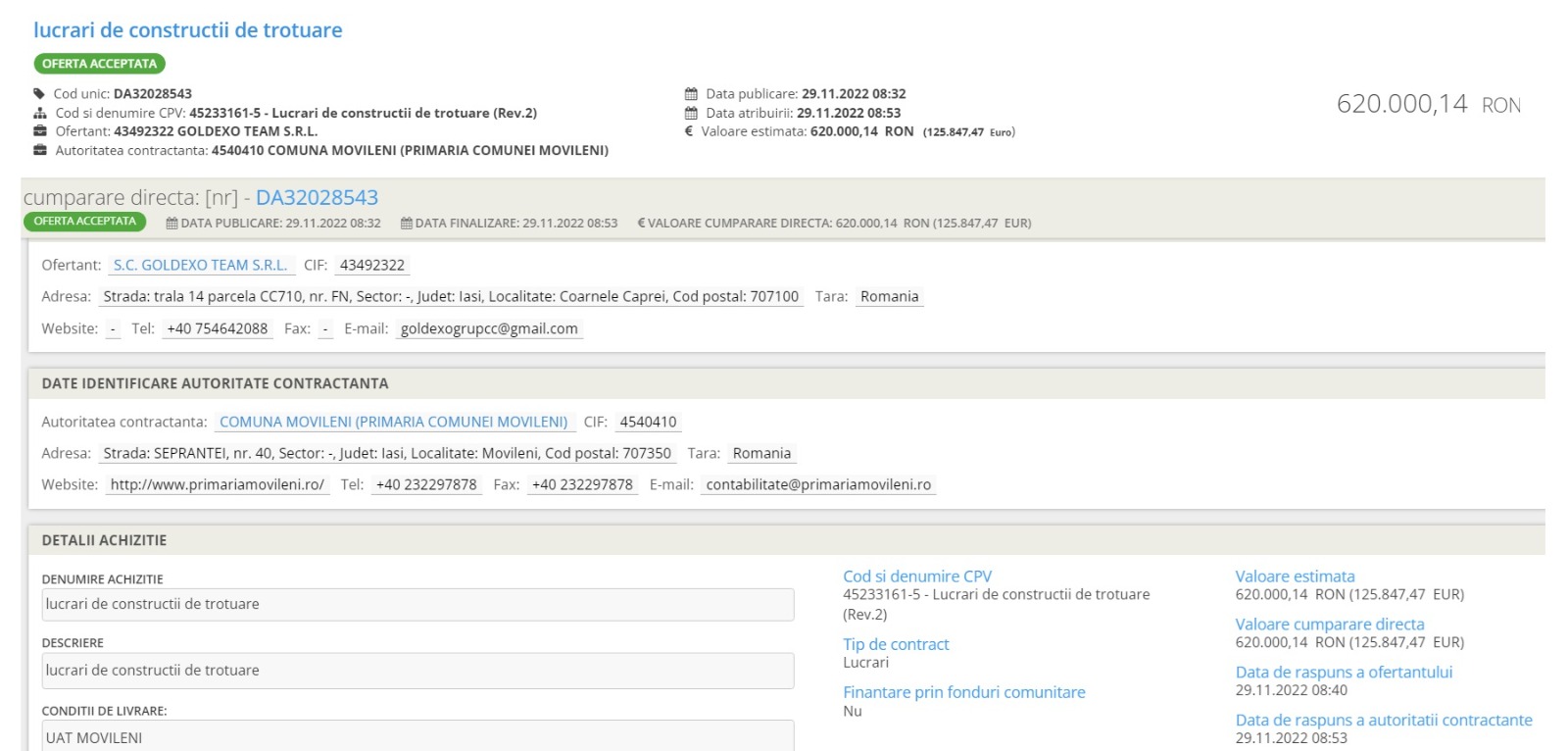The width and height of the screenshot is (1568, 751).
Task: Select the ofertant CIF value 43492322
Action: click(372, 265)
